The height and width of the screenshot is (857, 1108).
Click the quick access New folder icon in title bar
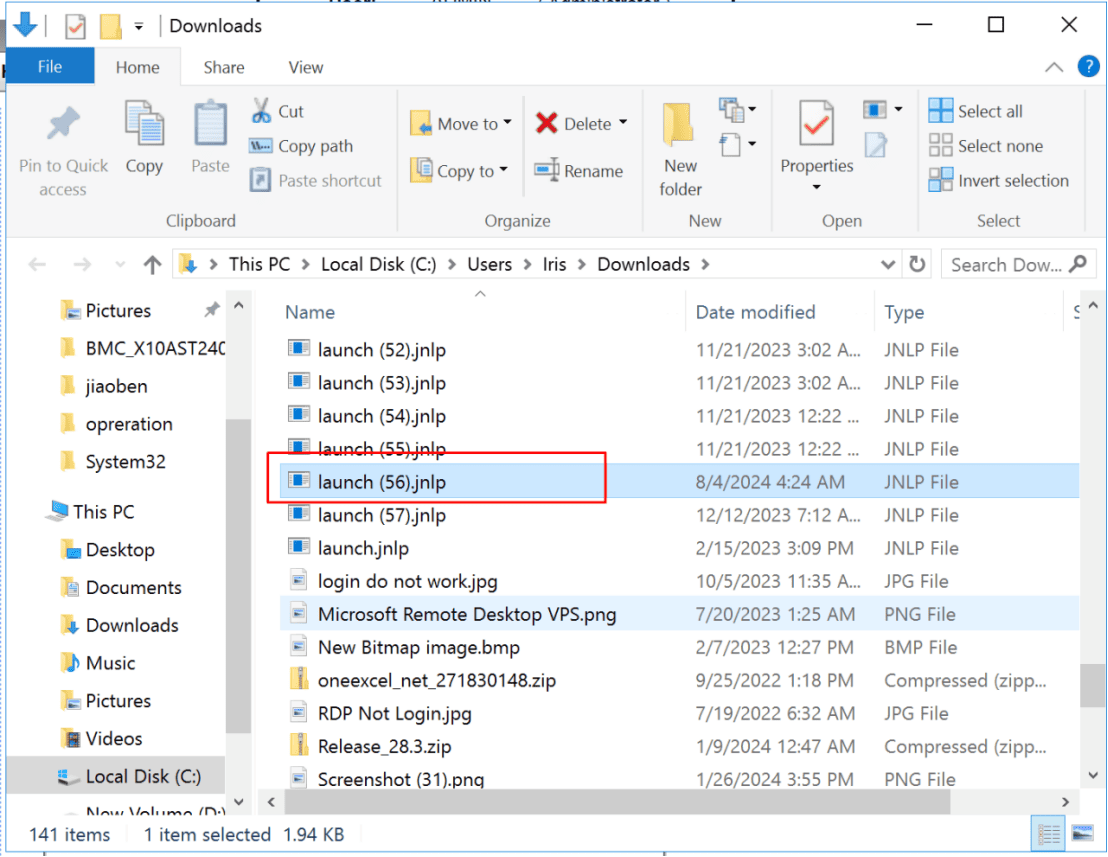coord(110,26)
